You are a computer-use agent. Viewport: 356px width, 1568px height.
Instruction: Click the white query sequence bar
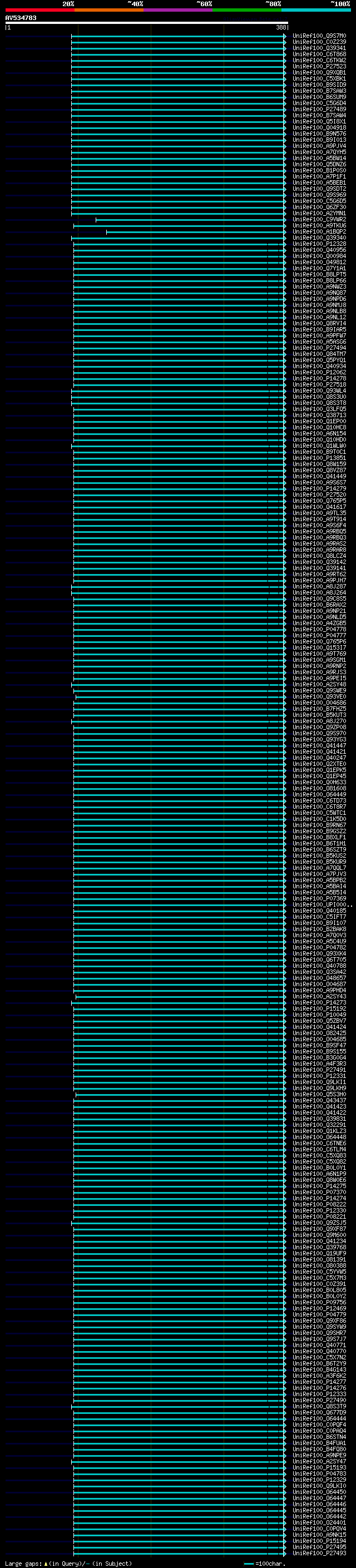coord(147,22)
